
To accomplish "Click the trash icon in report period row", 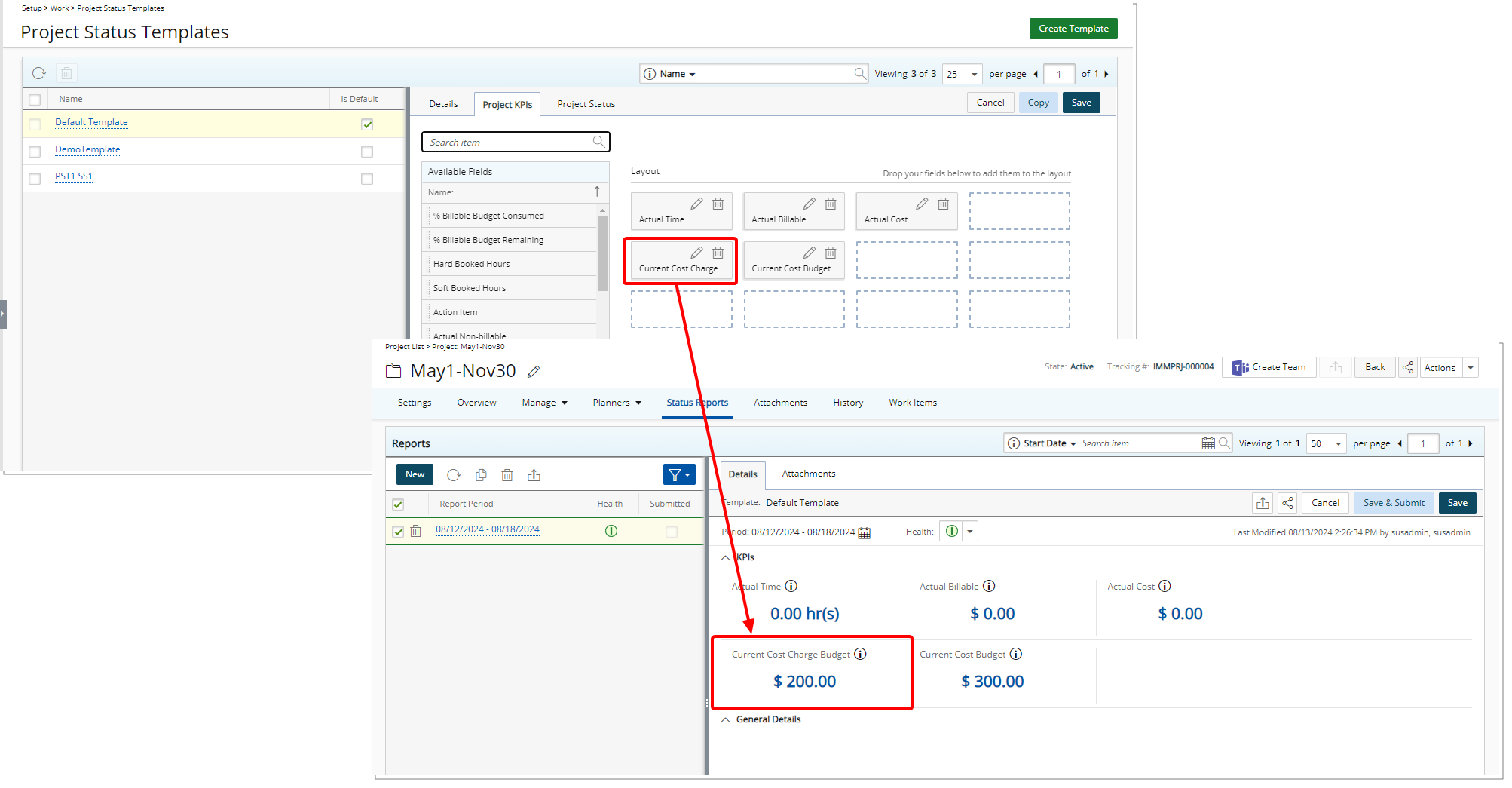I will tap(415, 531).
